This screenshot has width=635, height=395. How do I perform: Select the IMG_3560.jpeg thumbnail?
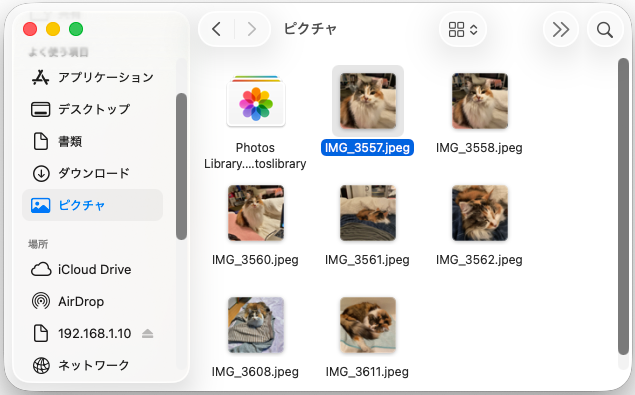point(256,213)
